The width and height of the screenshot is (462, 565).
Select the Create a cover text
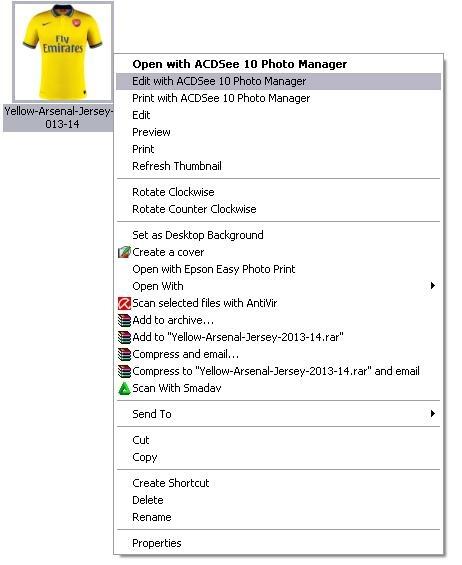(168, 252)
